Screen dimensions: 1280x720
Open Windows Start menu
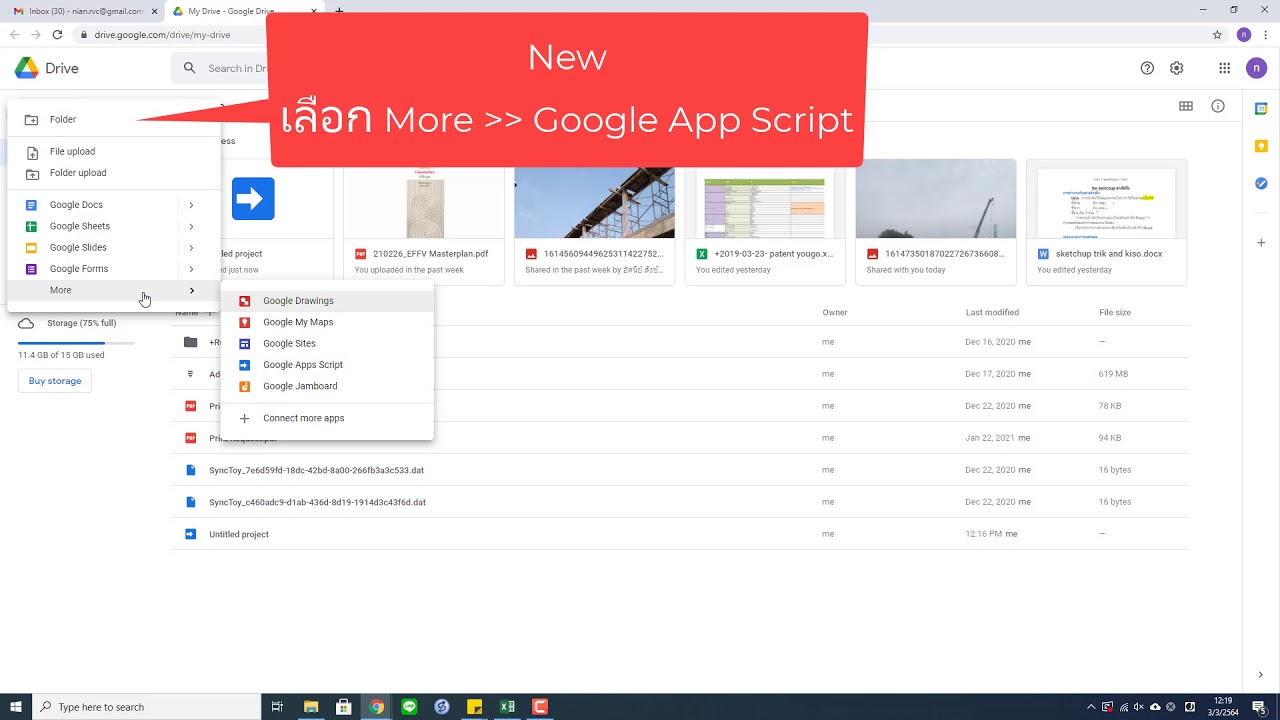[x=16, y=707]
